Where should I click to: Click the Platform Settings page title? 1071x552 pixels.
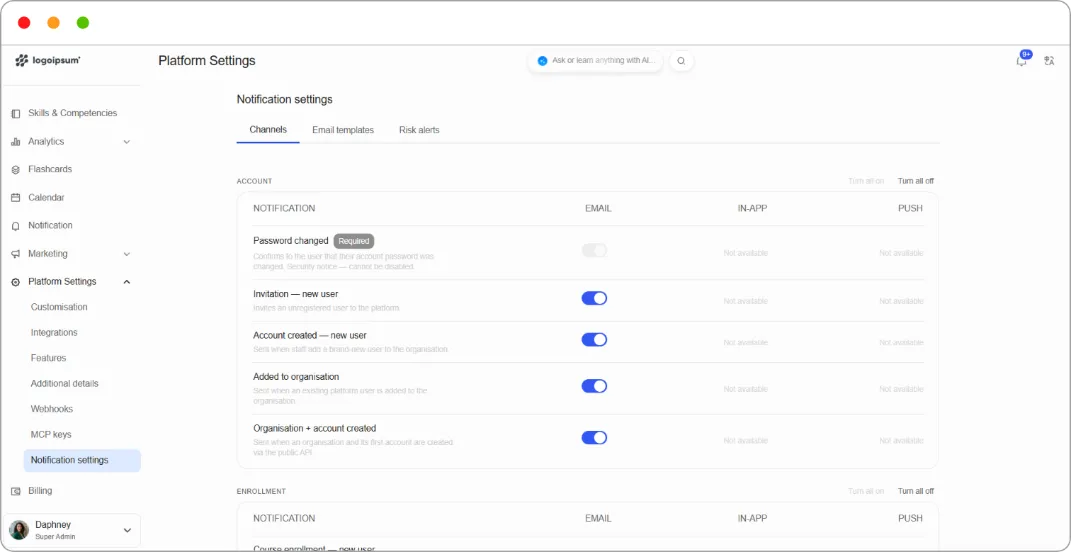coord(207,61)
